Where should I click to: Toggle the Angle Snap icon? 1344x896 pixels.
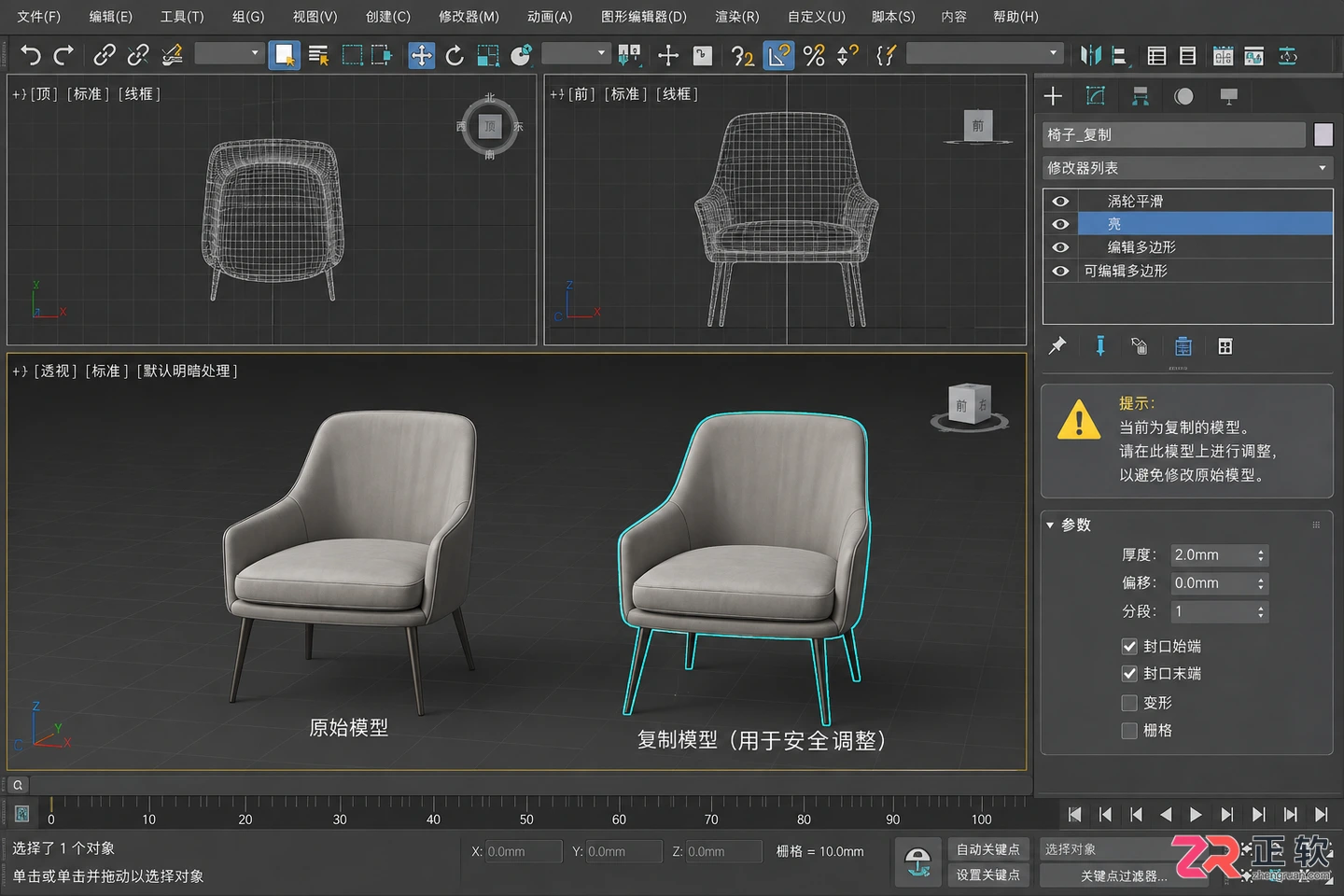click(x=778, y=56)
